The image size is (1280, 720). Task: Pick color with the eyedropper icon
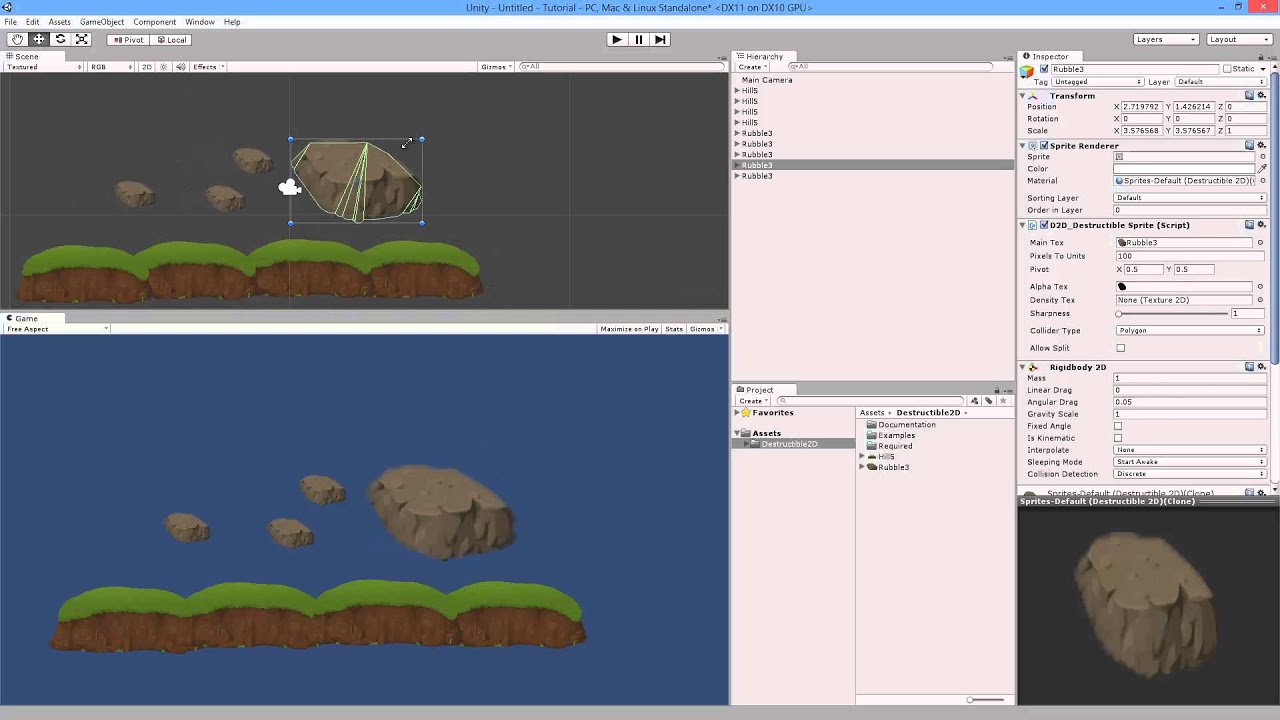[1262, 168]
